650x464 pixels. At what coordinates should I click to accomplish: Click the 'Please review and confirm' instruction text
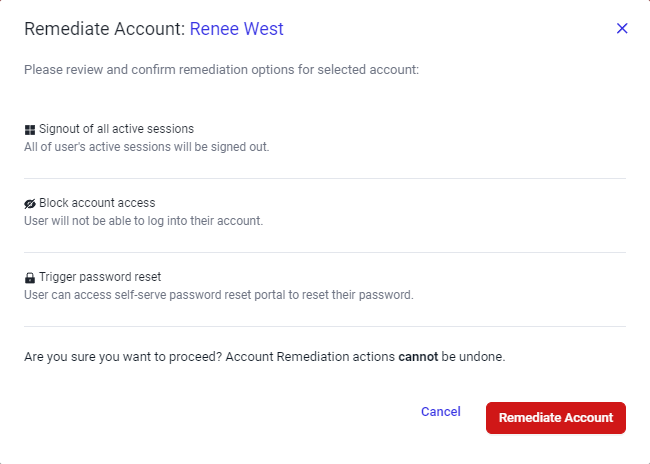click(x=221, y=70)
